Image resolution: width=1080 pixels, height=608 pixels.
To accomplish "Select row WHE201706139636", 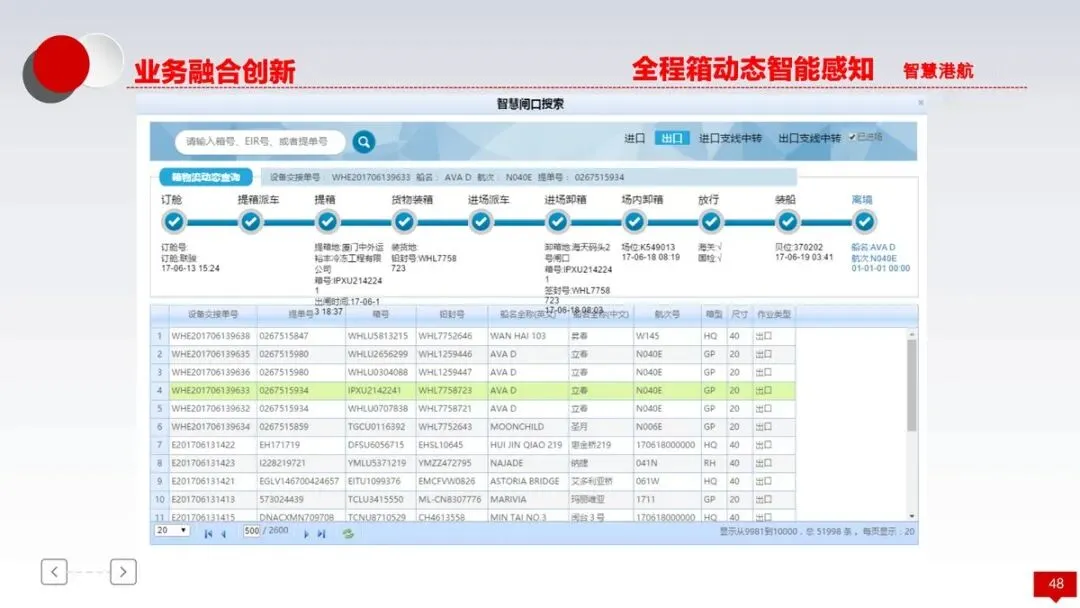I will [x=473, y=373].
